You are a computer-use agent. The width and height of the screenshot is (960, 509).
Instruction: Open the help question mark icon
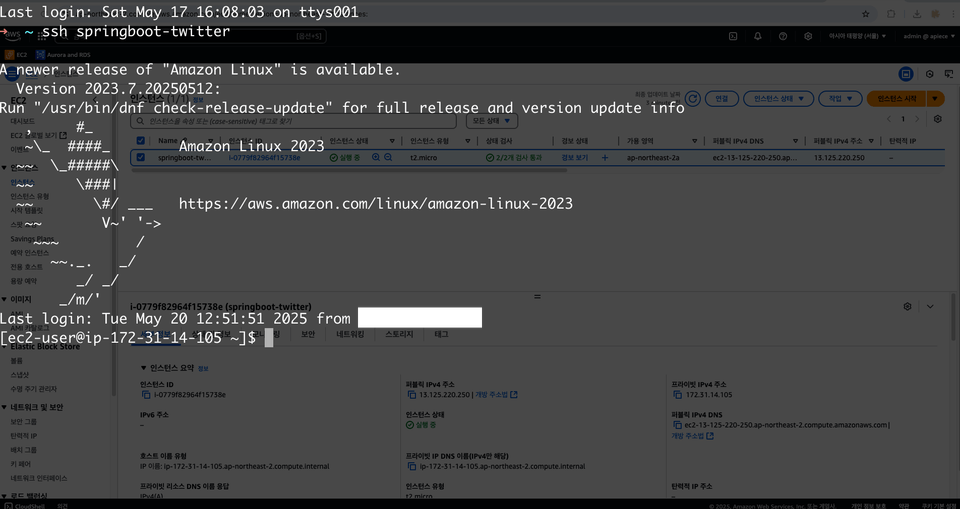pyautogui.click(x=782, y=36)
